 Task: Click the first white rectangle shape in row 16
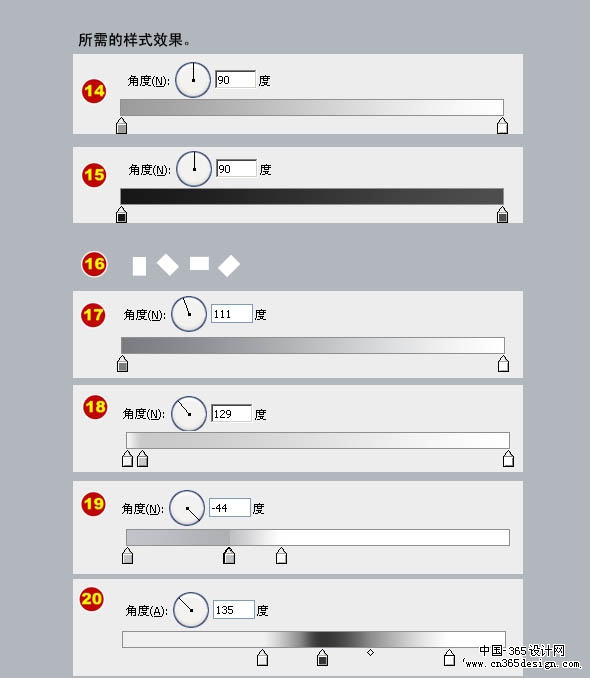pos(139,266)
